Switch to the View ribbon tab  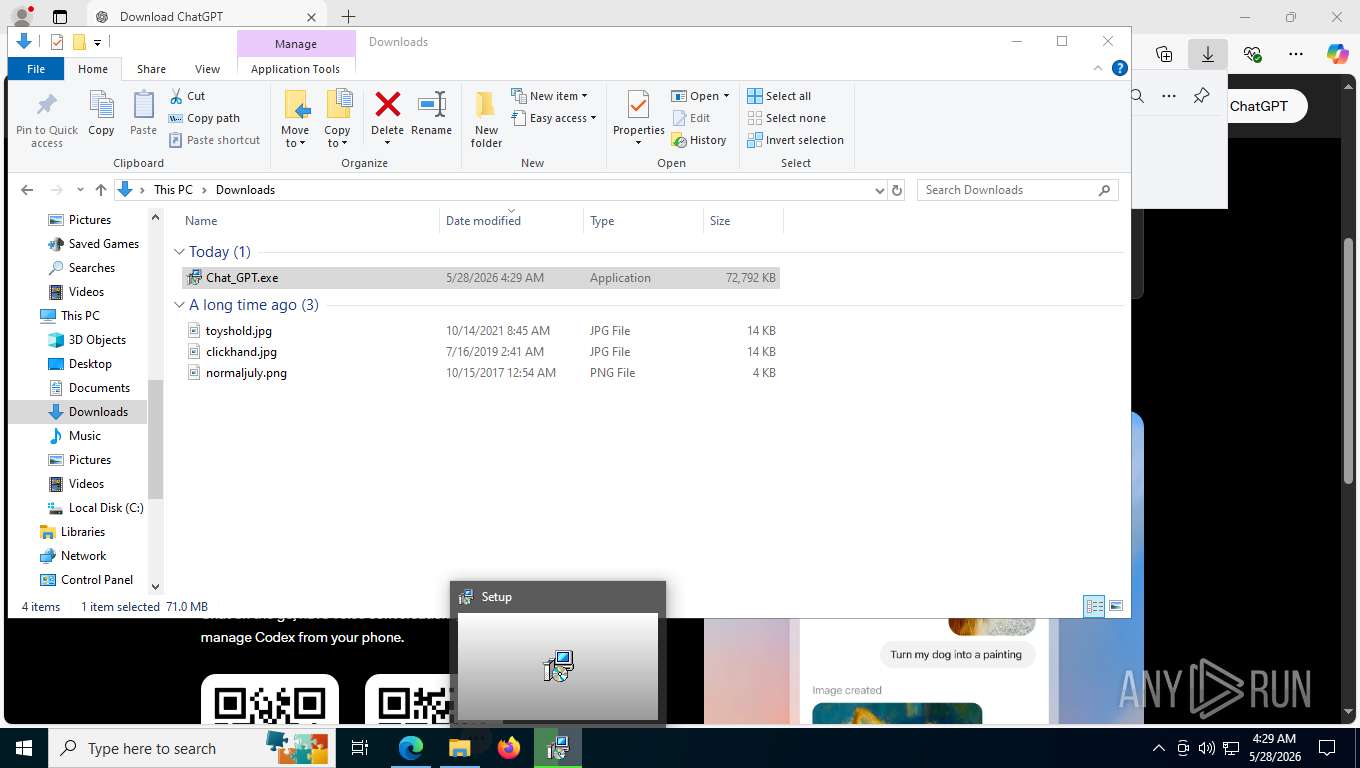(207, 69)
